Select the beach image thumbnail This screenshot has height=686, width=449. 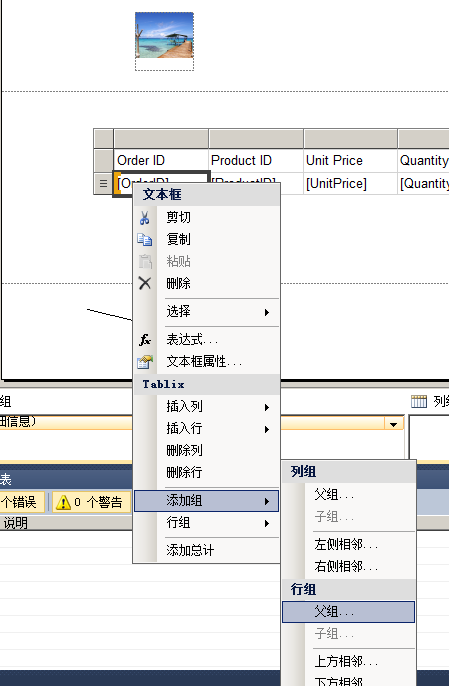tap(164, 35)
